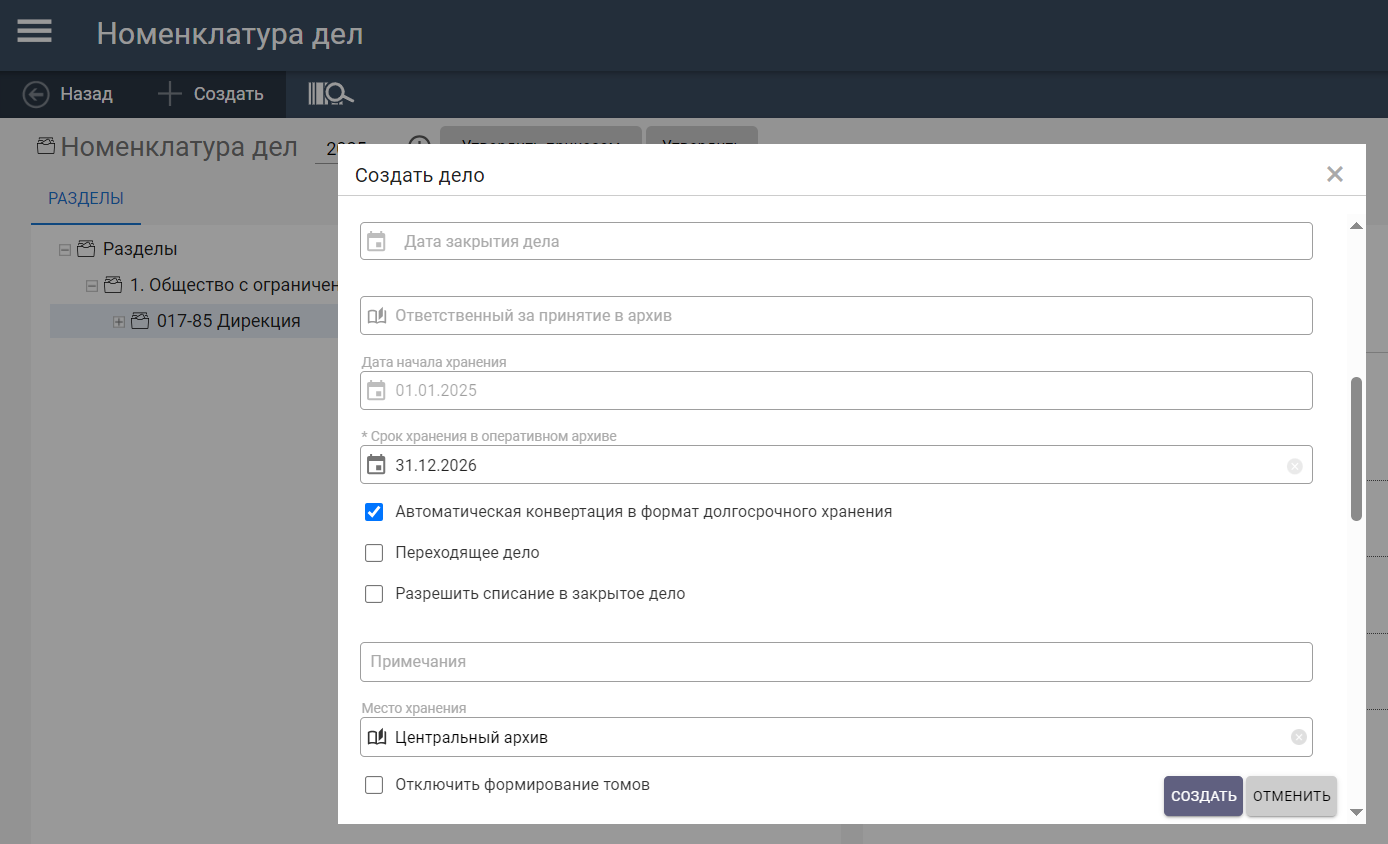
Task: Collapse the 1. Общество section node
Action: click(92, 285)
